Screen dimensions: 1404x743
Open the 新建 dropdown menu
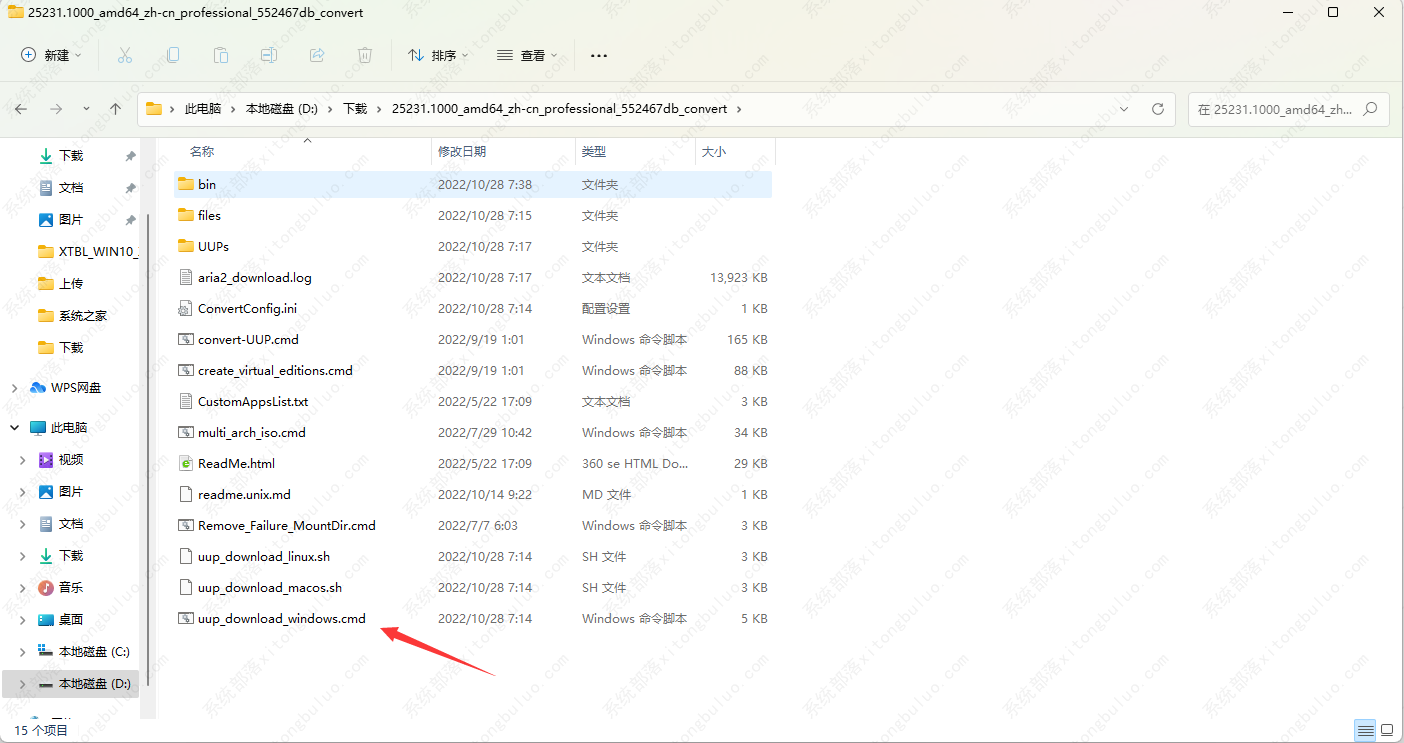coord(51,55)
